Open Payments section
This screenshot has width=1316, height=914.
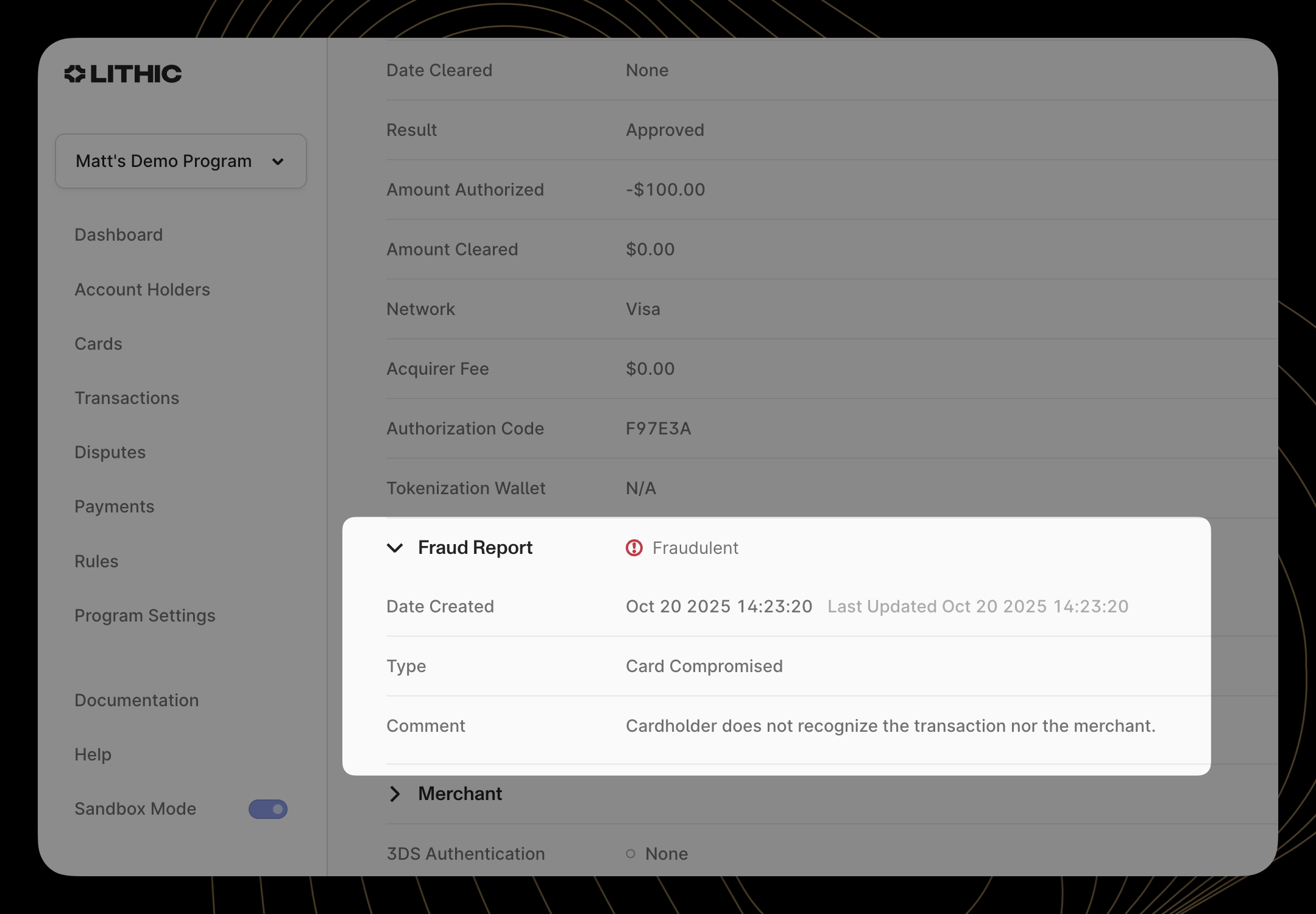point(114,506)
